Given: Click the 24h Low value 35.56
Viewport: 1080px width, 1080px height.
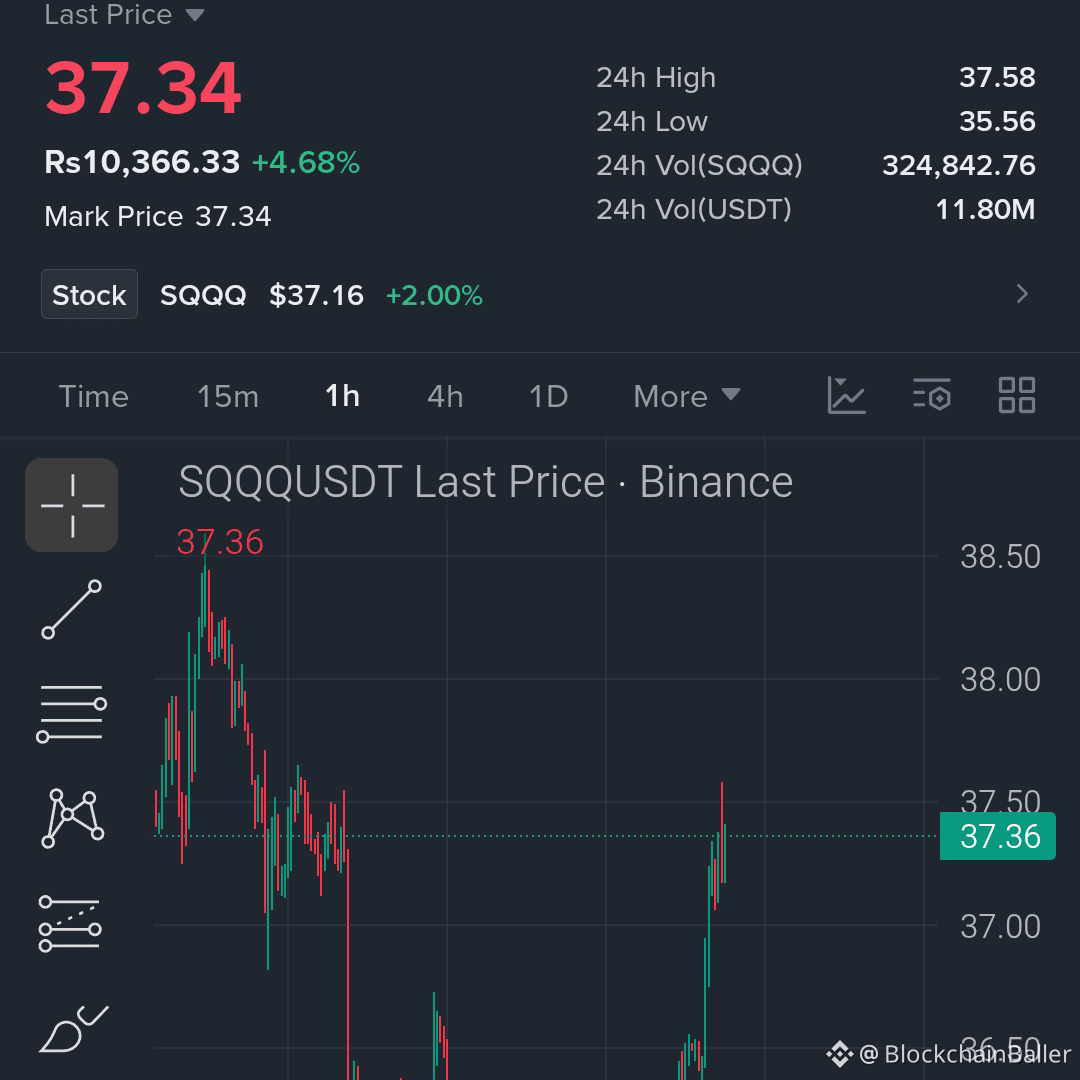Looking at the screenshot, I should 997,121.
